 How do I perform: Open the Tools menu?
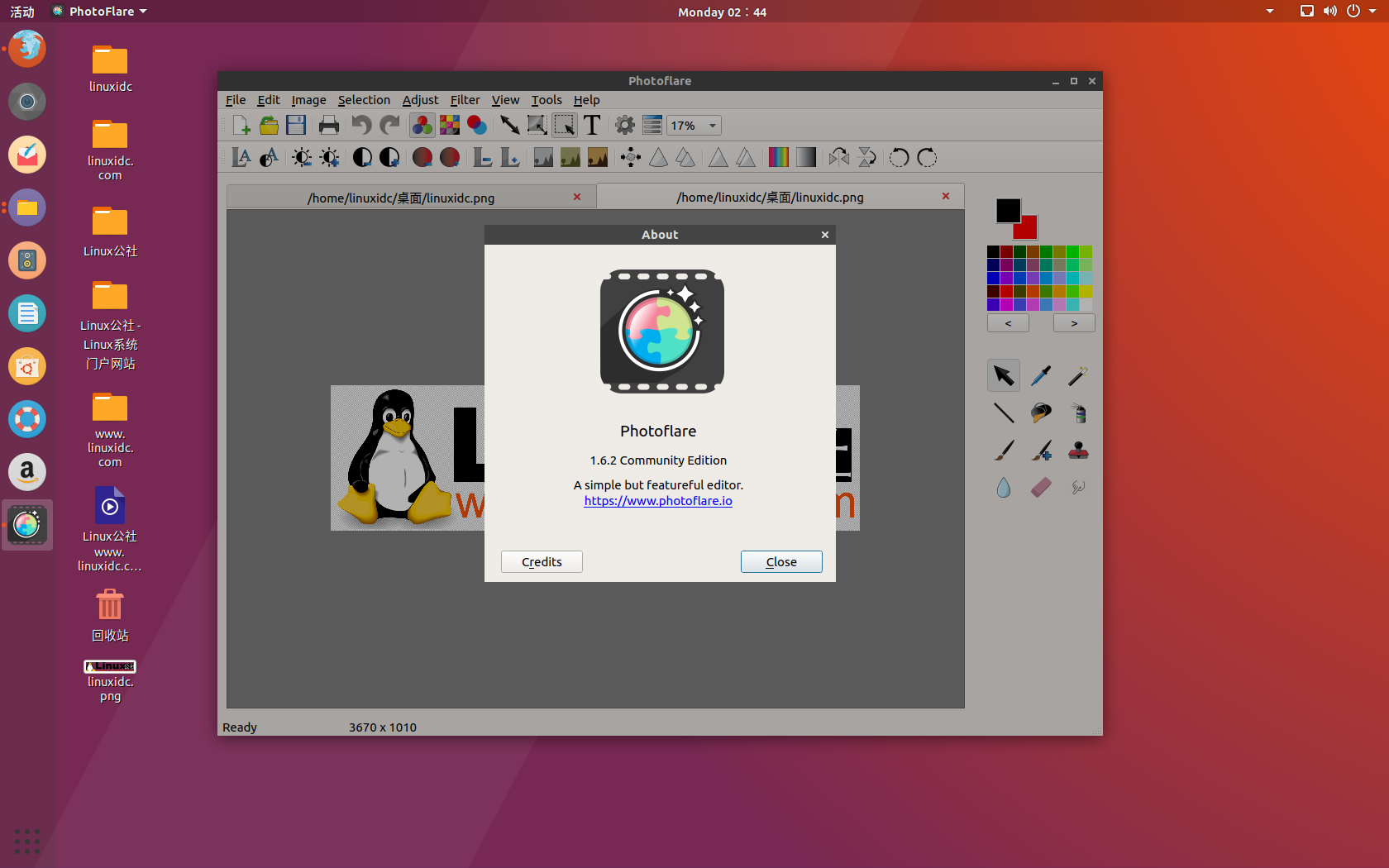click(x=547, y=100)
